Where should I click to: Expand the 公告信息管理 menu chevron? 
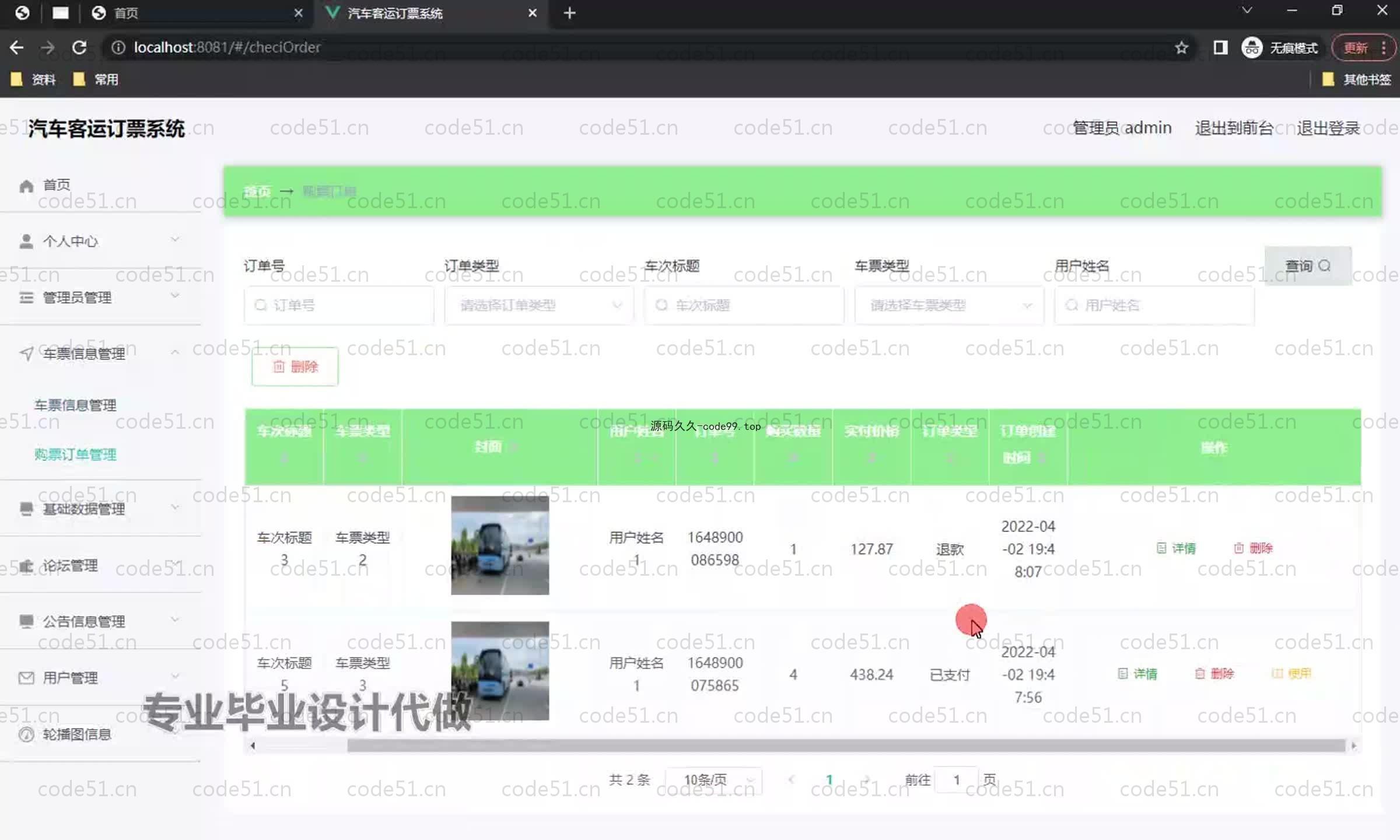175,620
